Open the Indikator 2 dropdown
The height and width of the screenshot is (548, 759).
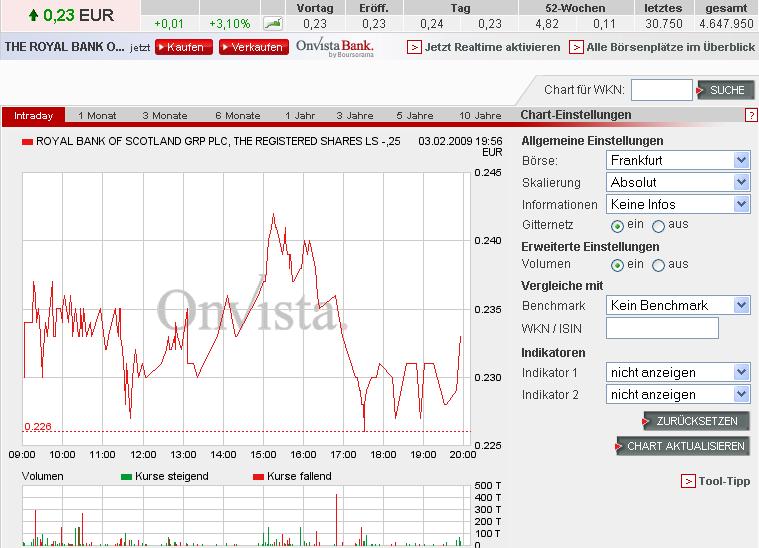(x=678, y=395)
